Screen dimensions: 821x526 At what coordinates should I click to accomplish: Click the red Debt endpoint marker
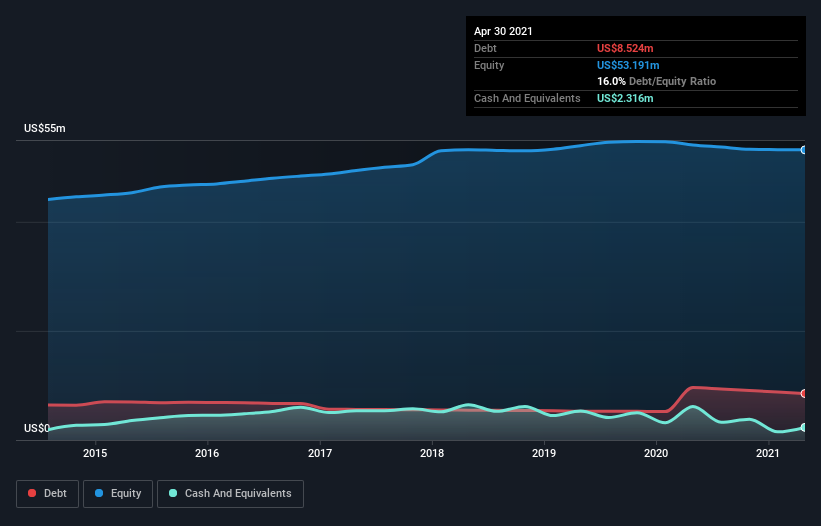(x=803, y=394)
